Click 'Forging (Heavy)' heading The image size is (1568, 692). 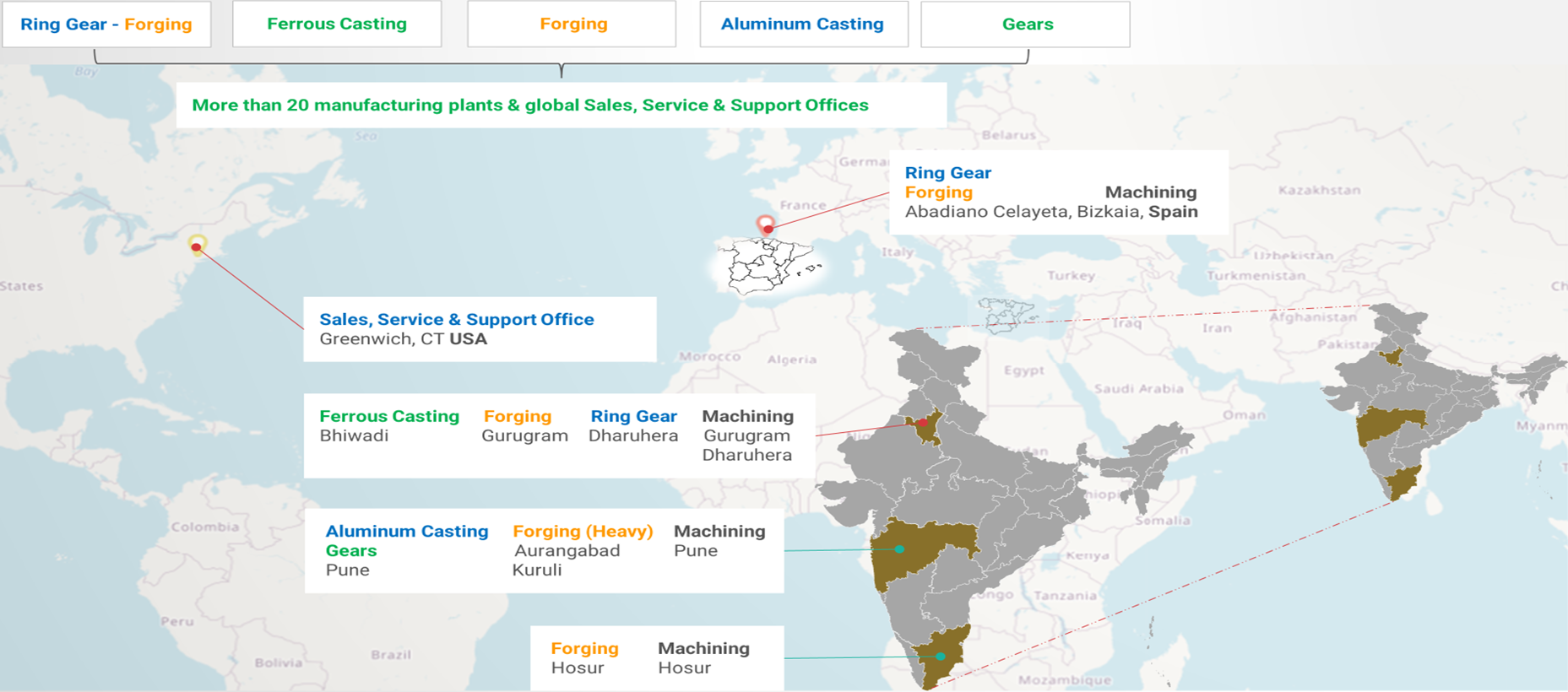583,531
